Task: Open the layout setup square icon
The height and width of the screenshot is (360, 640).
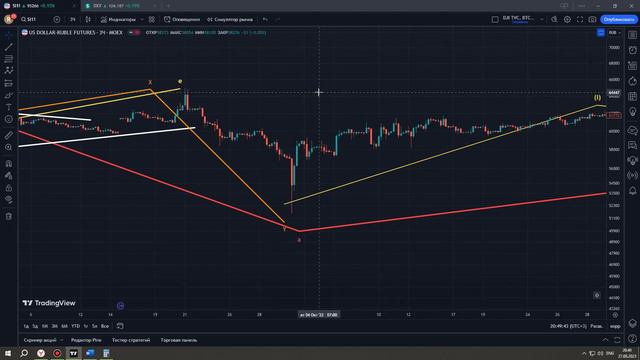Action: [495, 19]
